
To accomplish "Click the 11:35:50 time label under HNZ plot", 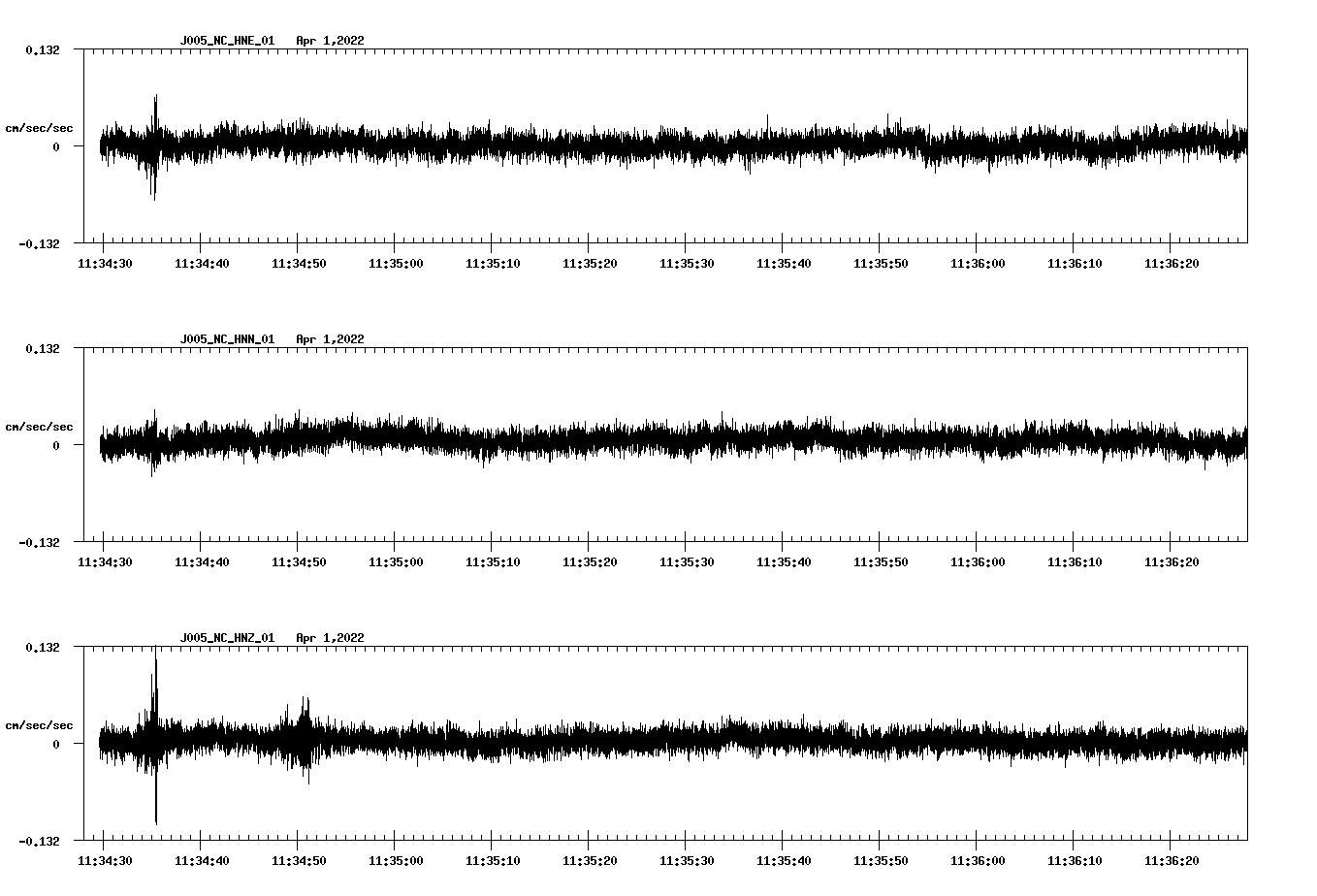I will pyautogui.click(x=881, y=861).
